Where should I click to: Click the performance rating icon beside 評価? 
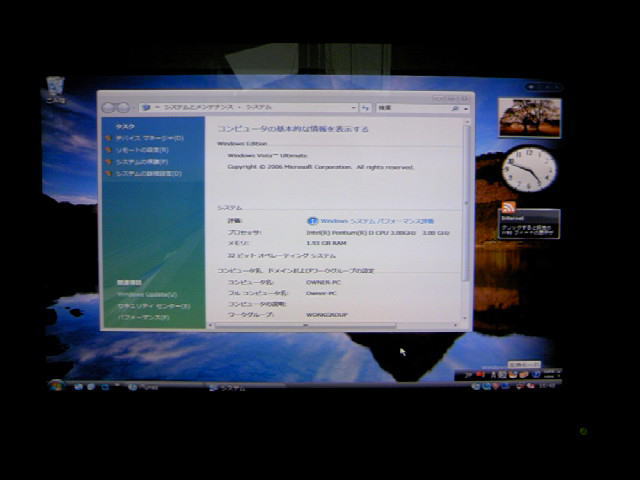[x=312, y=221]
